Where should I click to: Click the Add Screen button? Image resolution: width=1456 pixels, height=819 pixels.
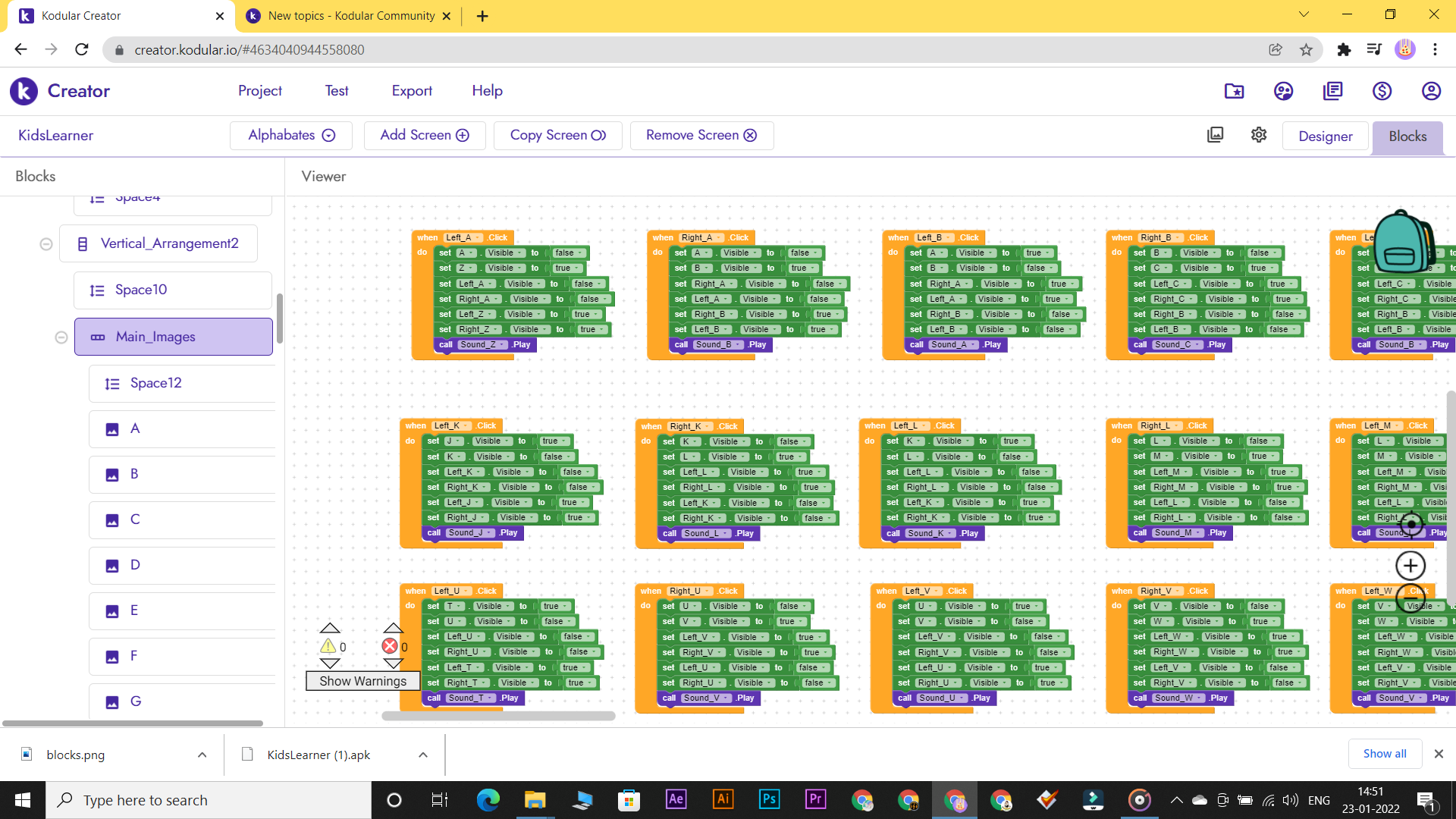pos(424,136)
